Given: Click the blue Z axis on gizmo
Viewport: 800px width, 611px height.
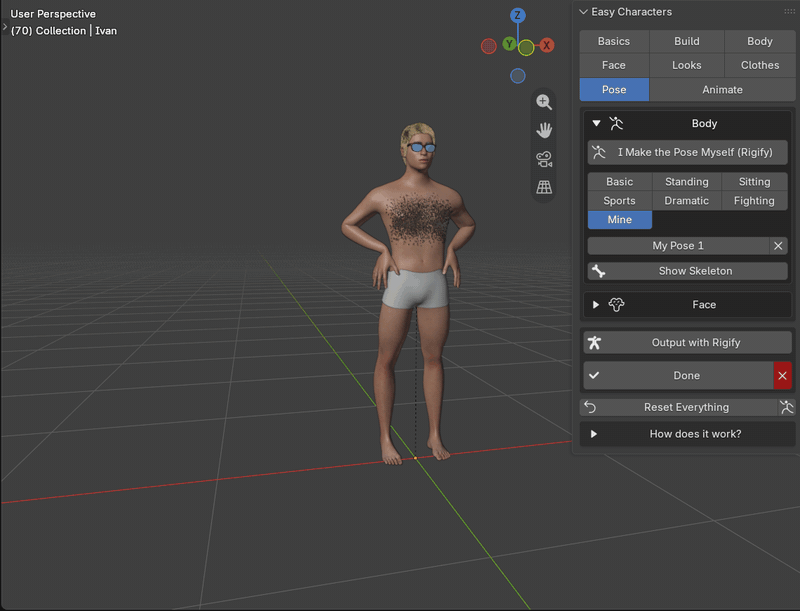Looking at the screenshot, I should click(x=517, y=15).
